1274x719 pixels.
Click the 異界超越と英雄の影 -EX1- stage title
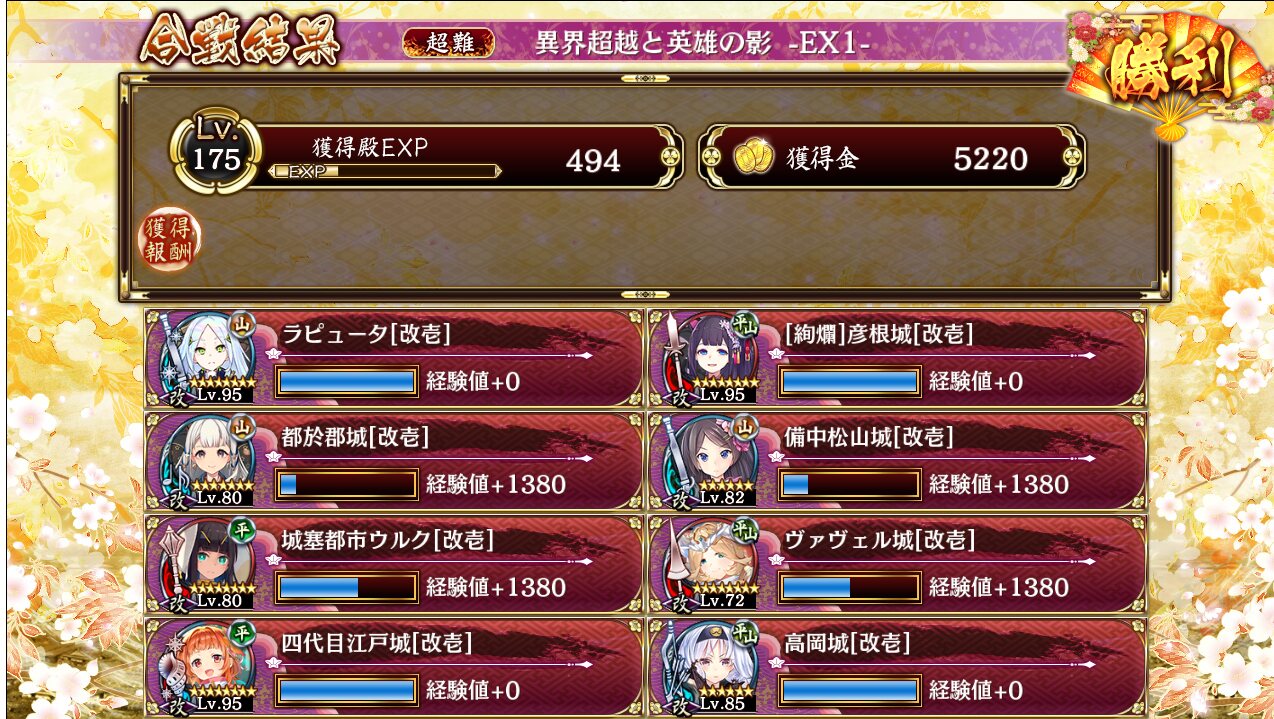pyautogui.click(x=702, y=44)
